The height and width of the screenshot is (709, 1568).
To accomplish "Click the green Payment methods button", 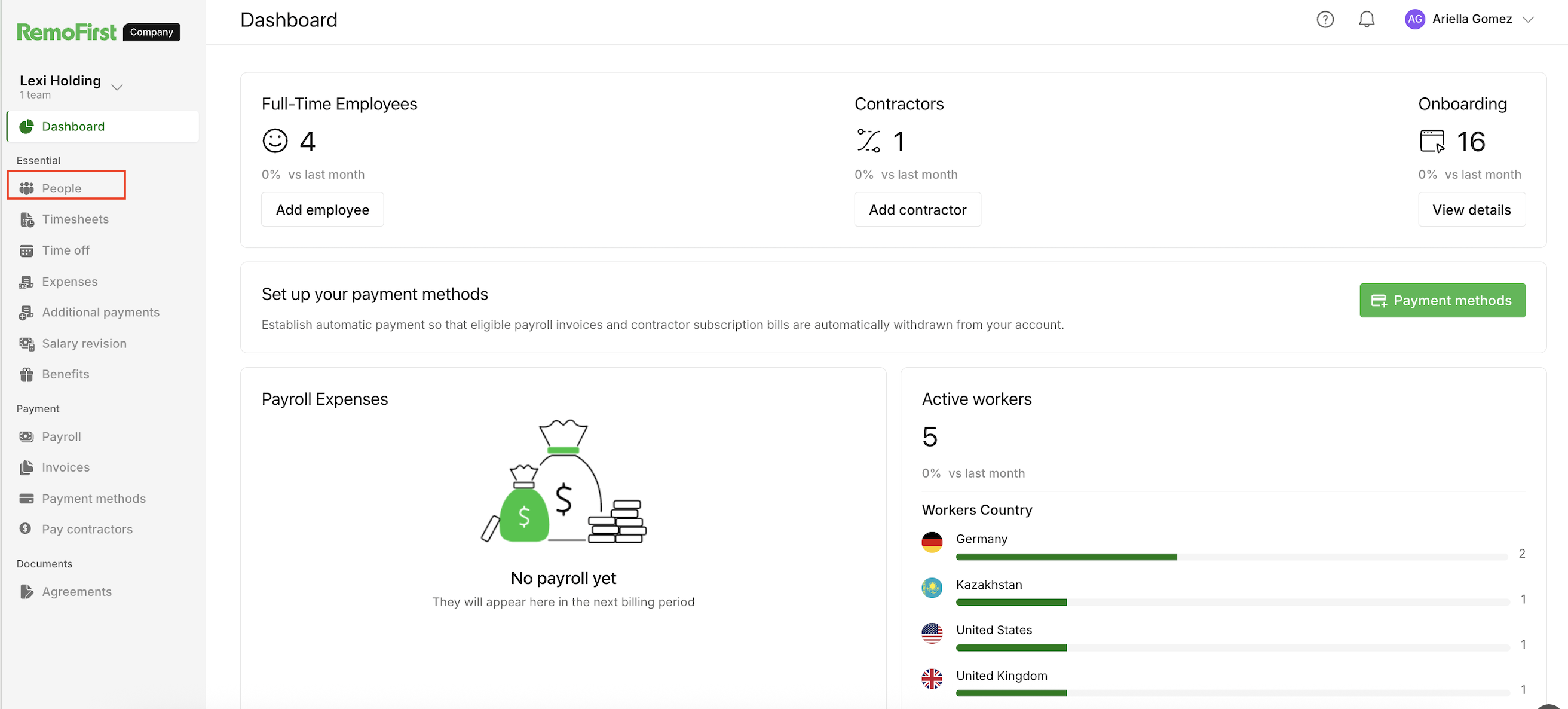I will coord(1442,300).
